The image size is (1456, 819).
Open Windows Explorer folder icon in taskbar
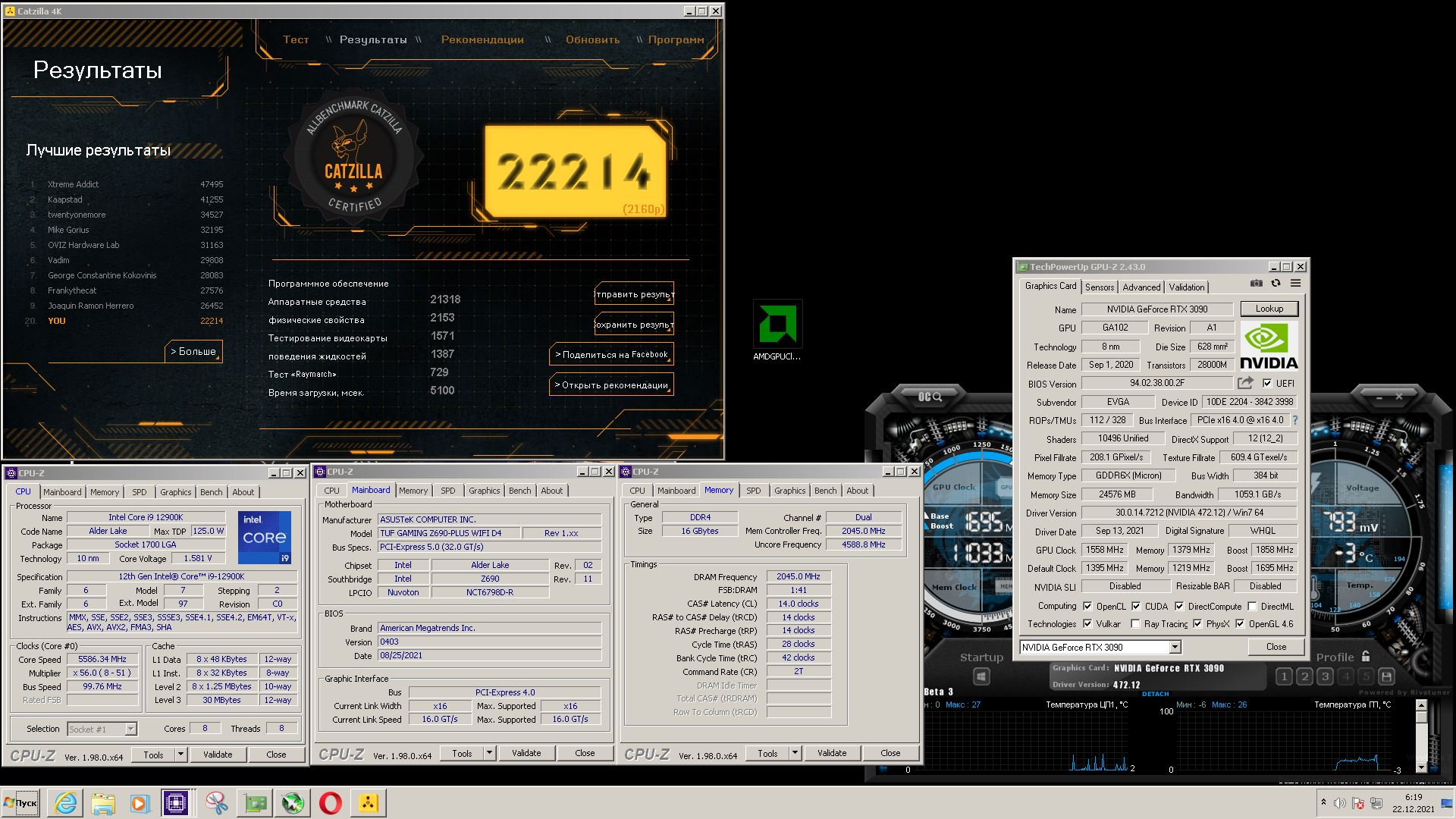102,803
